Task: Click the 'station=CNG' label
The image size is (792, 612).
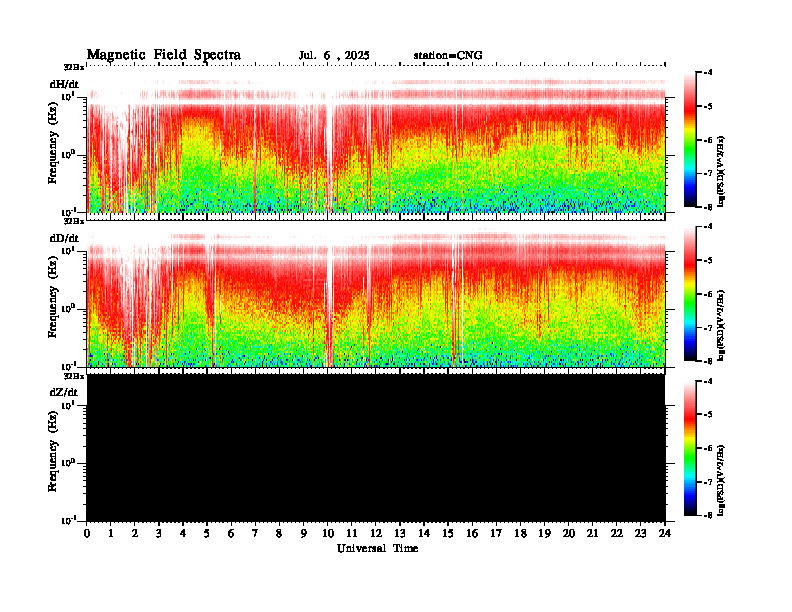Action: 448,56
